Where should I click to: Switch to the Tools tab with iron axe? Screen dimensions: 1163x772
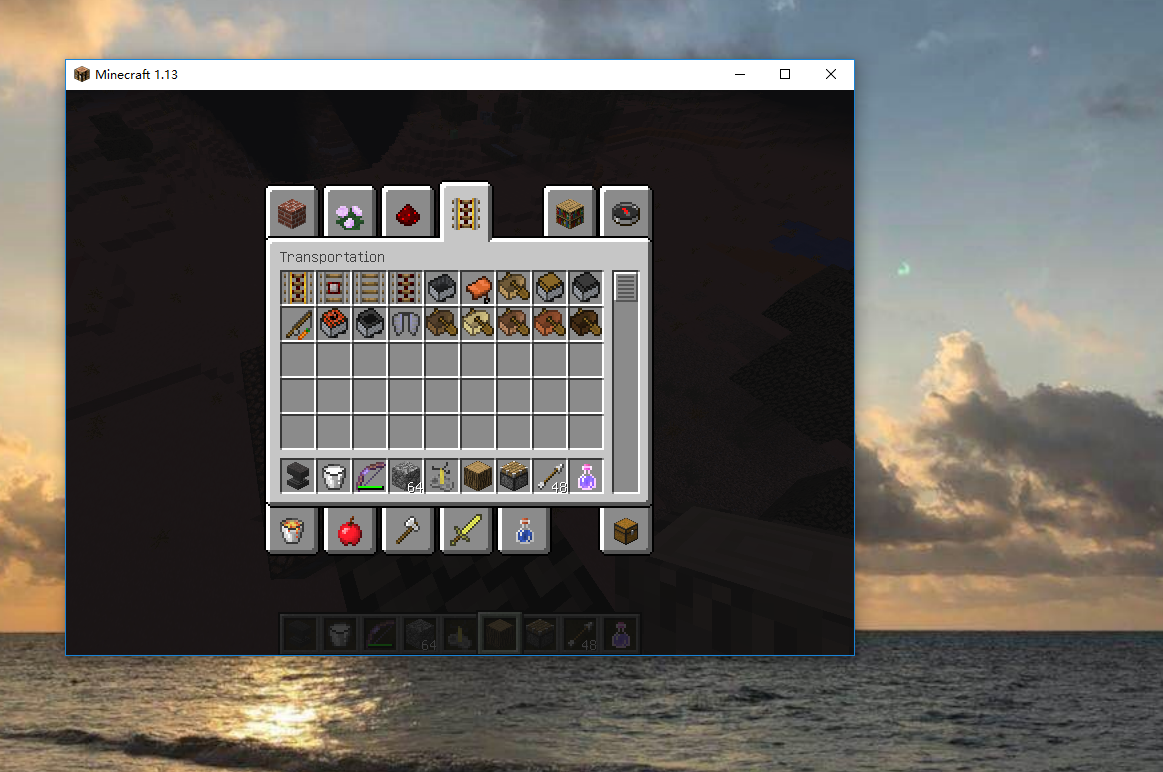pyautogui.click(x=407, y=530)
